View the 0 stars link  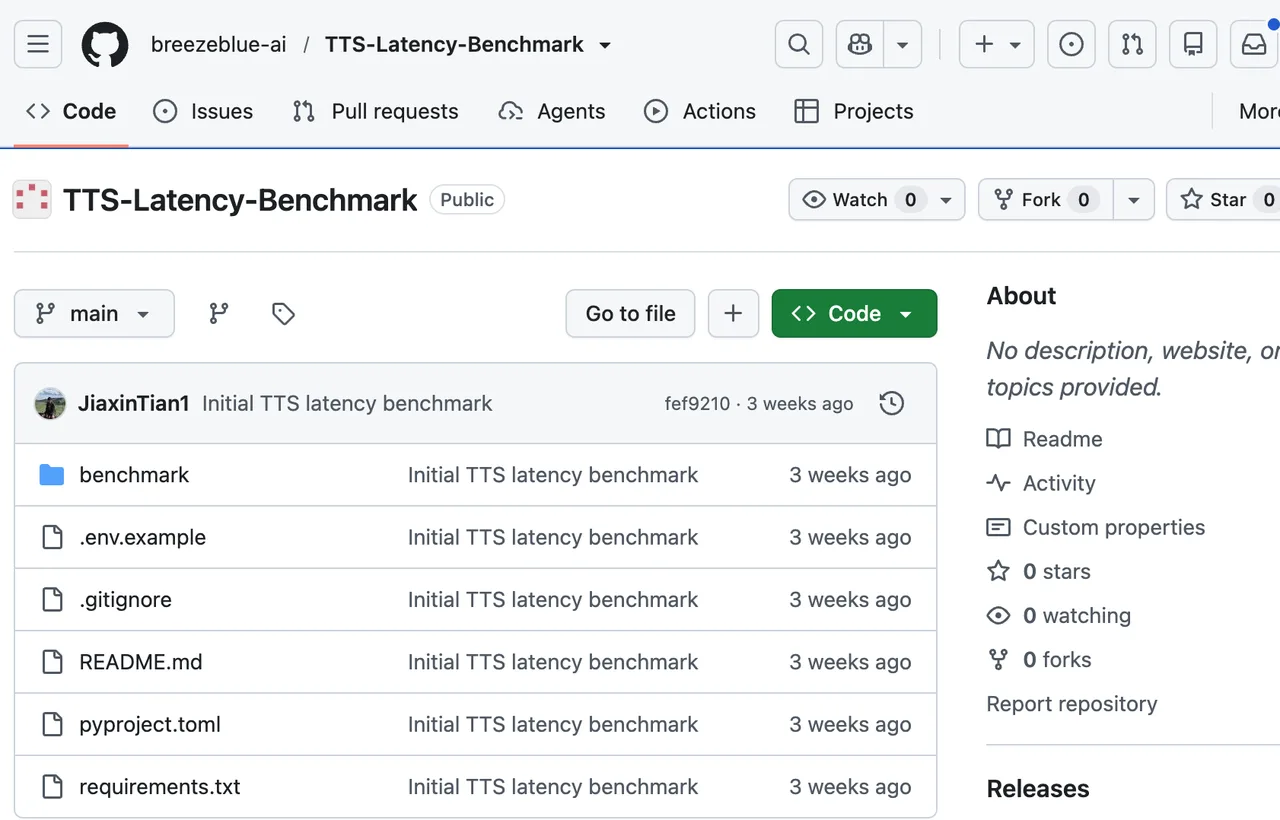tap(1040, 572)
